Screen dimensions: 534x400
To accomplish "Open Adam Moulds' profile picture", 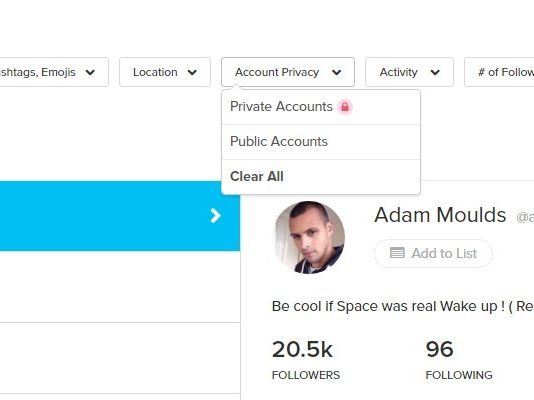I will (310, 237).
